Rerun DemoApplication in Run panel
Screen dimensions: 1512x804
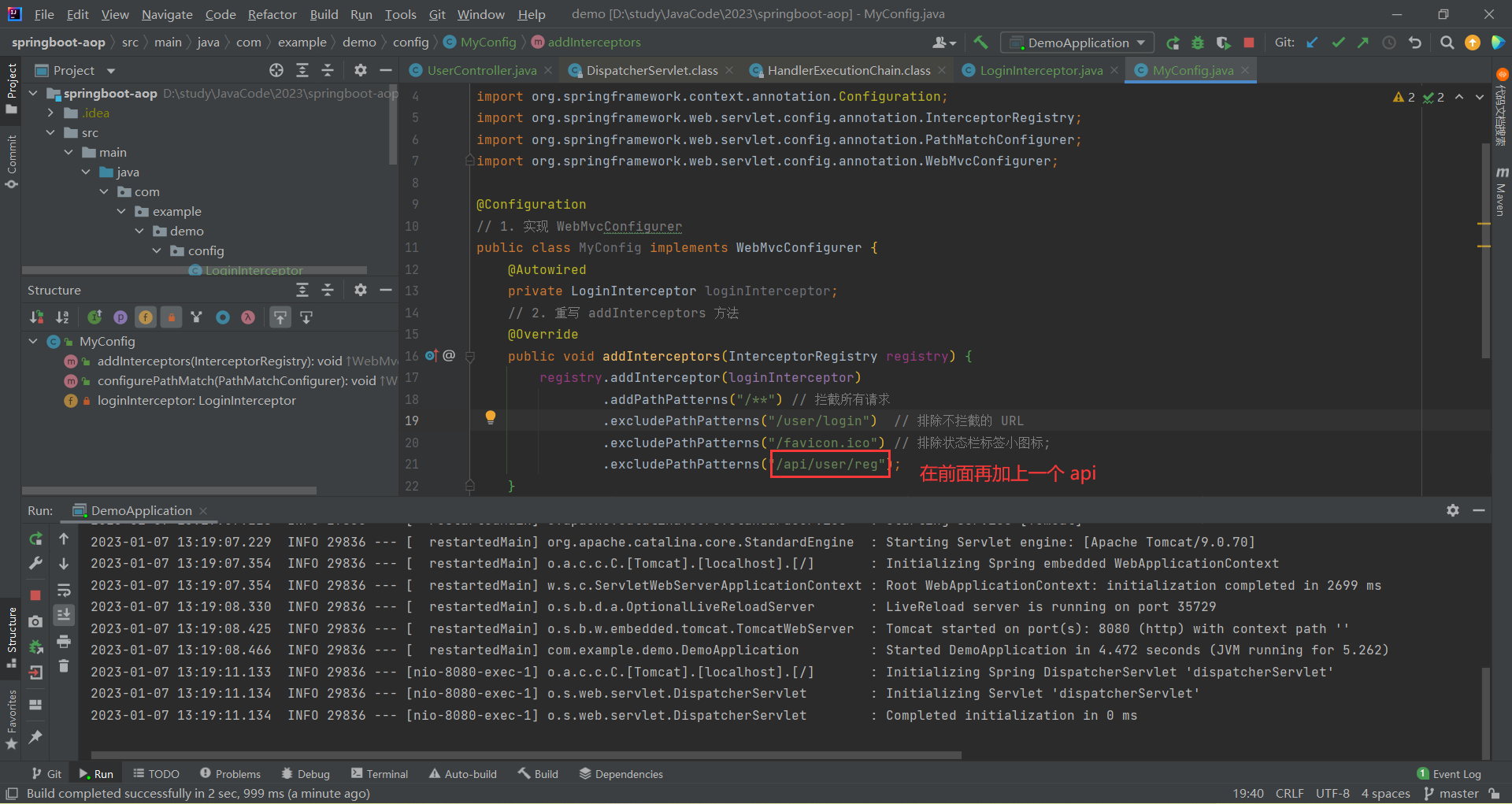pos(35,539)
